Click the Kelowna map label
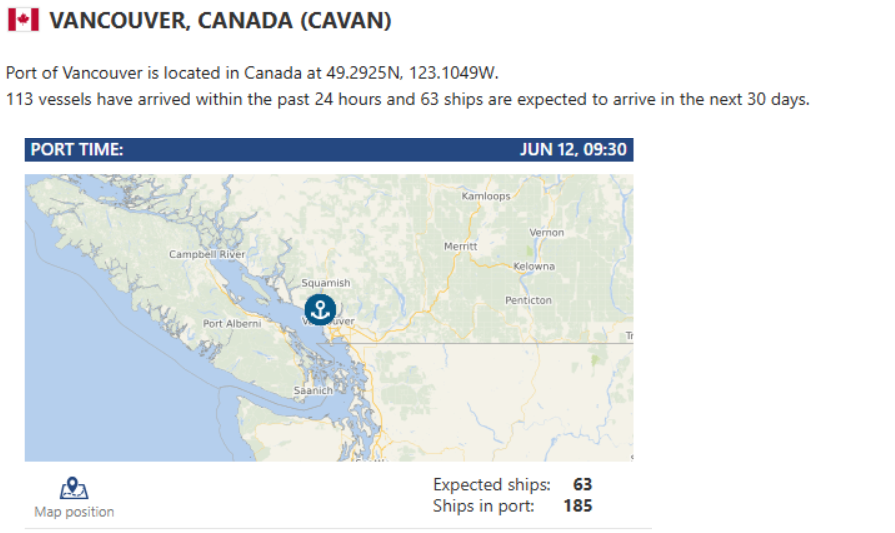 click(534, 266)
